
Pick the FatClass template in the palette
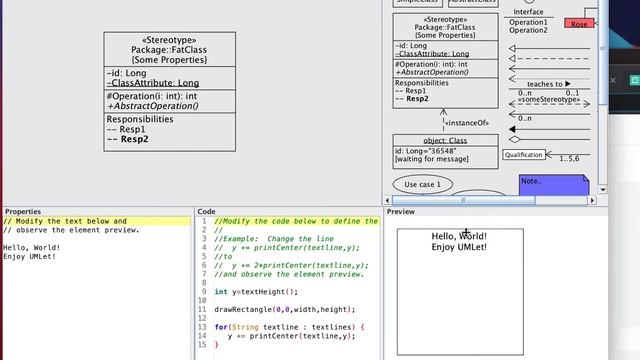coord(445,60)
